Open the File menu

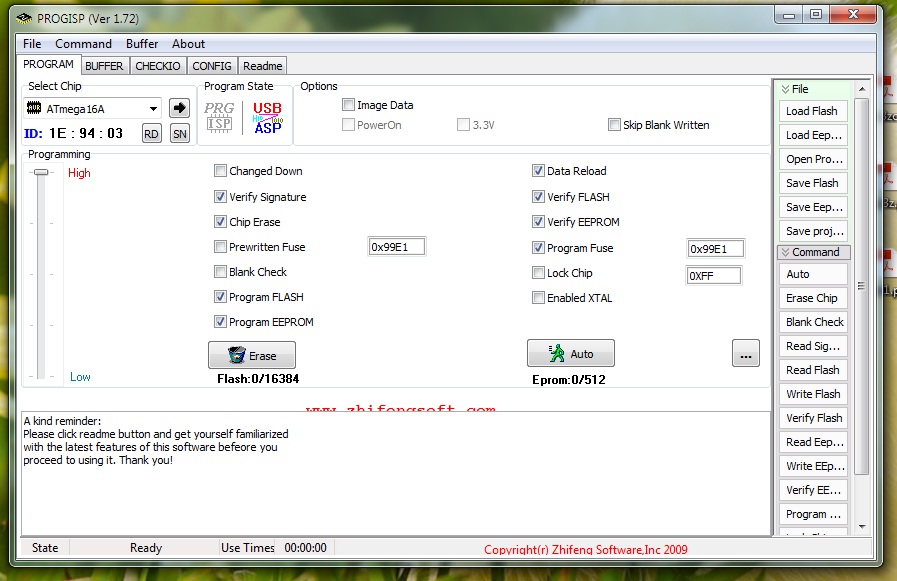point(32,44)
